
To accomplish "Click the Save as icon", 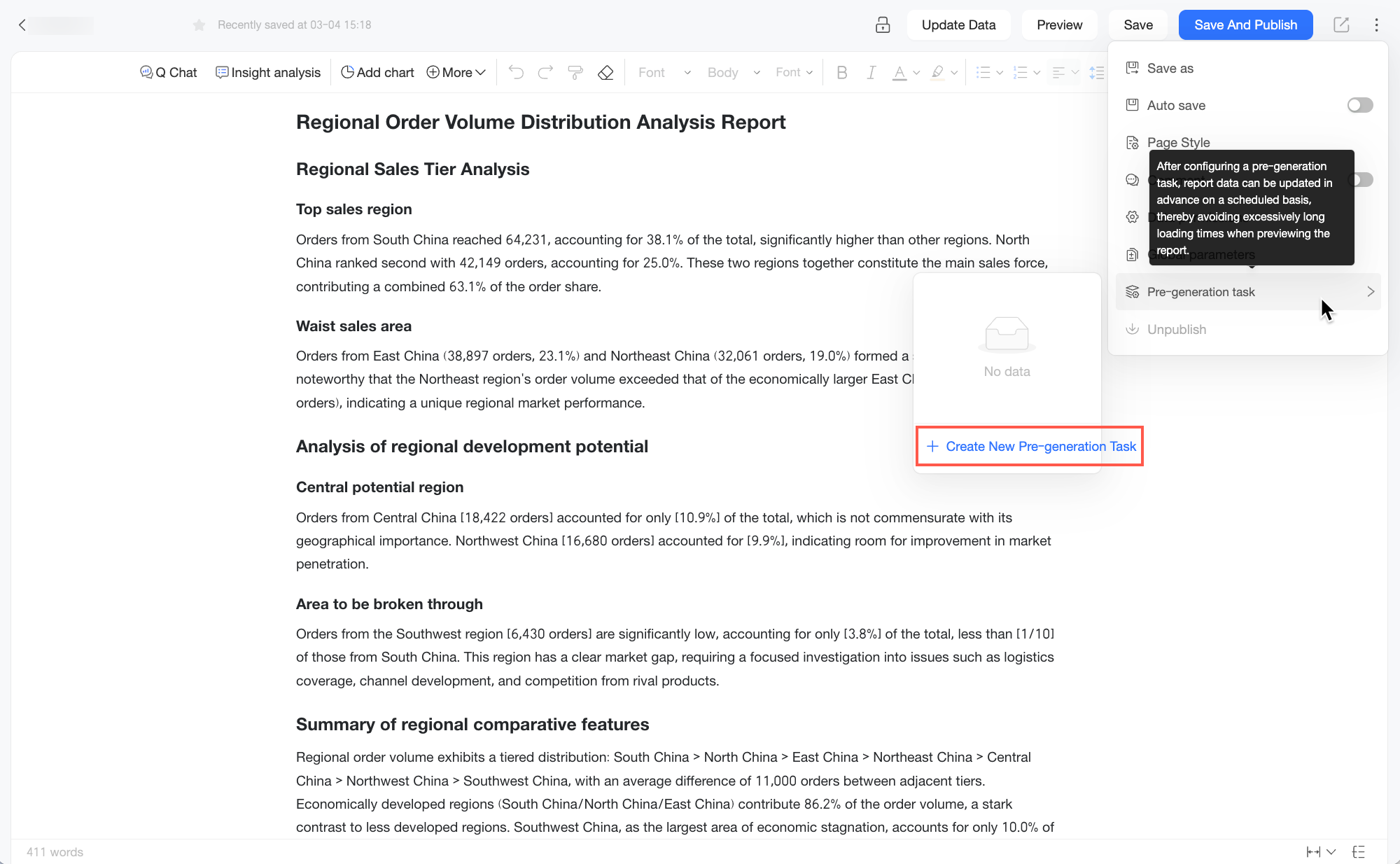I will [1132, 68].
